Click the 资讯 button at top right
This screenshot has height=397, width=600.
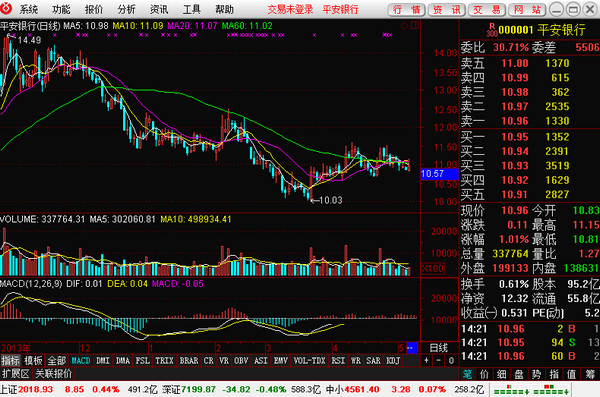point(447,10)
